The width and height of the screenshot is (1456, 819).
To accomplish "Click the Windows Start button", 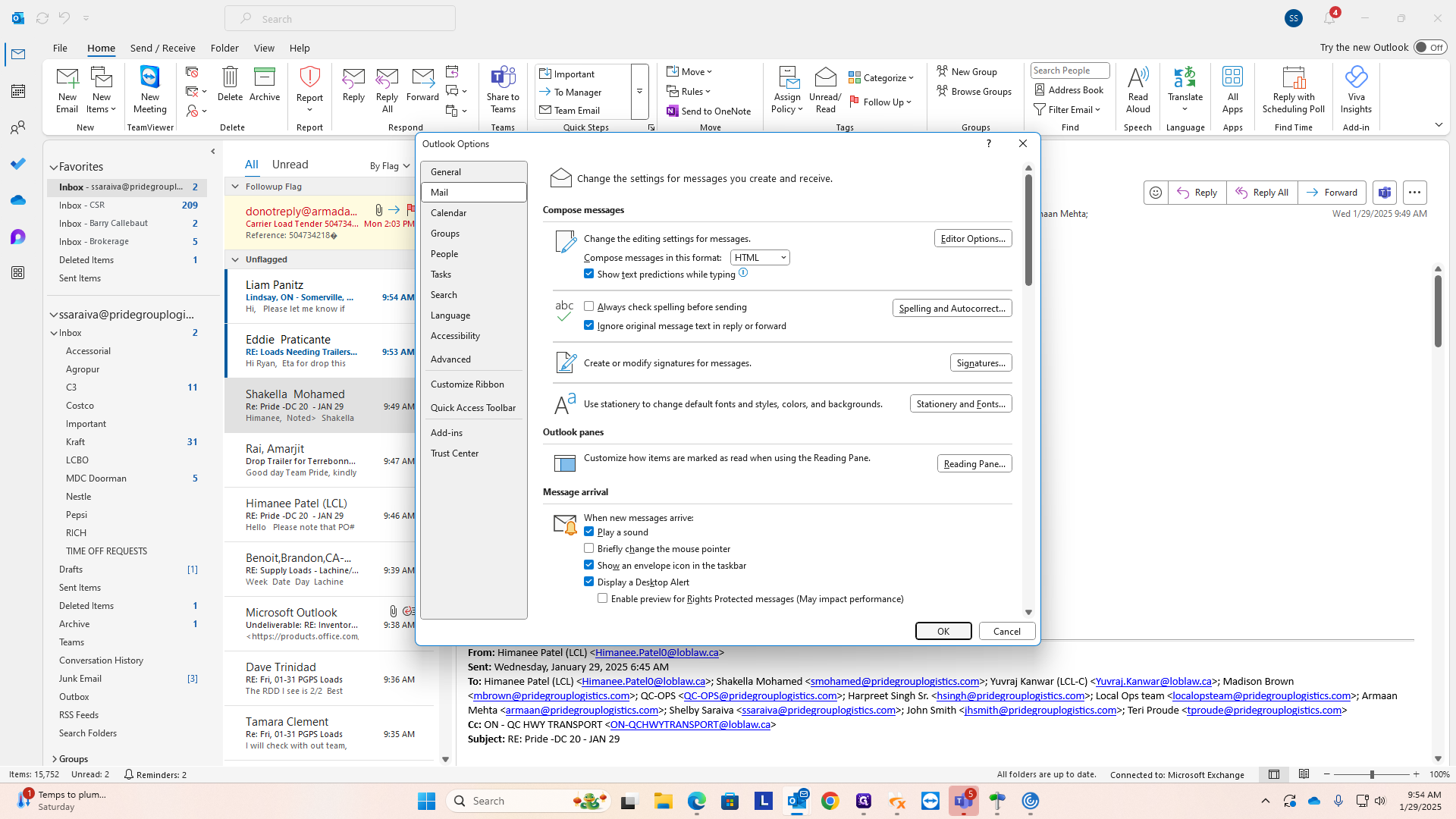I will tap(427, 801).
